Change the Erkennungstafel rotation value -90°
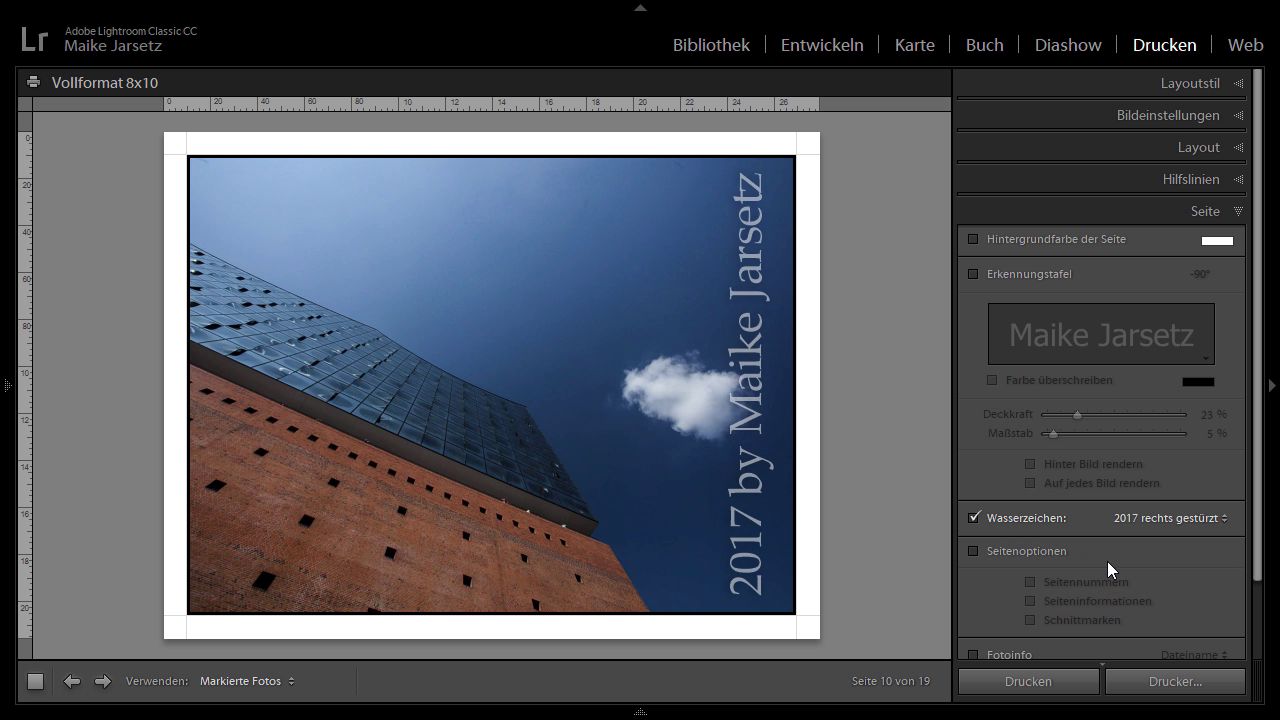 tap(1200, 274)
